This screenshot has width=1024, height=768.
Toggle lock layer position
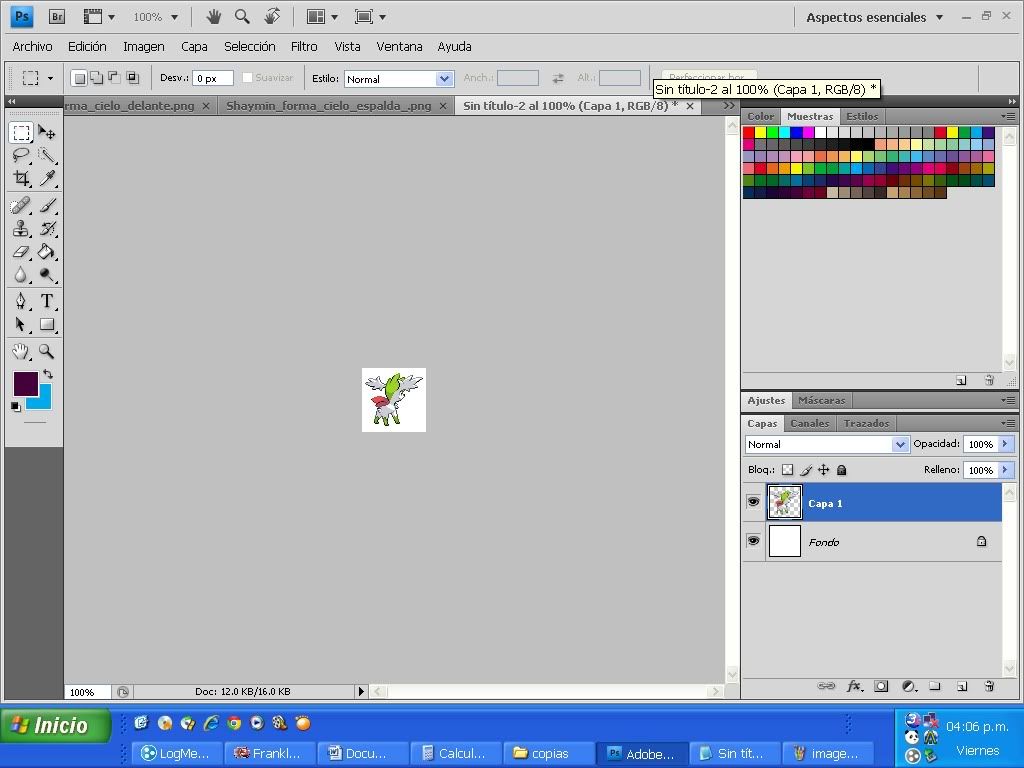pos(824,470)
